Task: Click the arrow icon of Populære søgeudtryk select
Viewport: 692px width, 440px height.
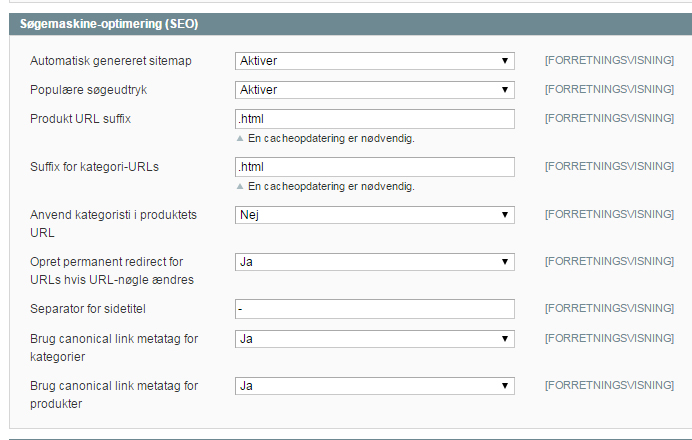Action: [x=505, y=90]
